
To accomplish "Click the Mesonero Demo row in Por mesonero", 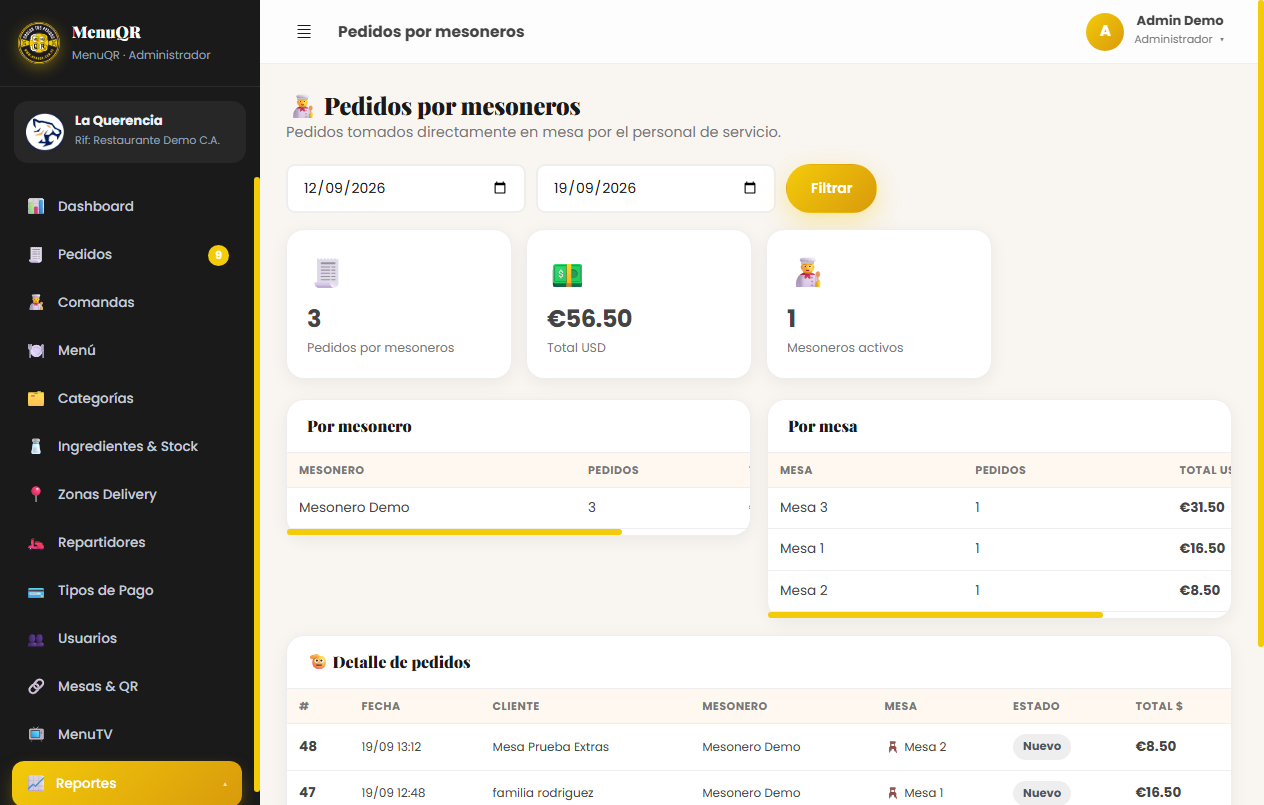I will tap(518, 508).
